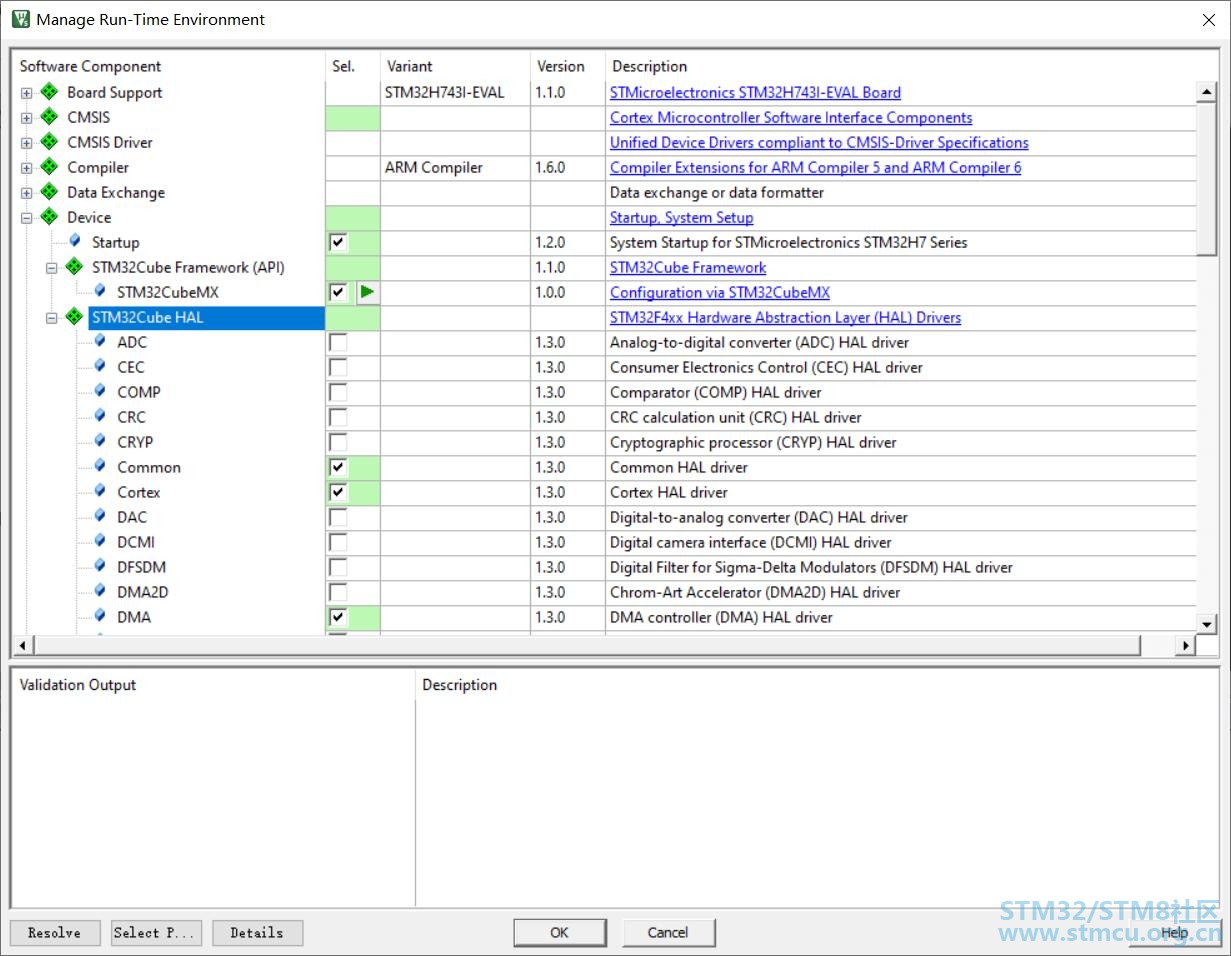Click the Description column header

[x=900, y=66]
